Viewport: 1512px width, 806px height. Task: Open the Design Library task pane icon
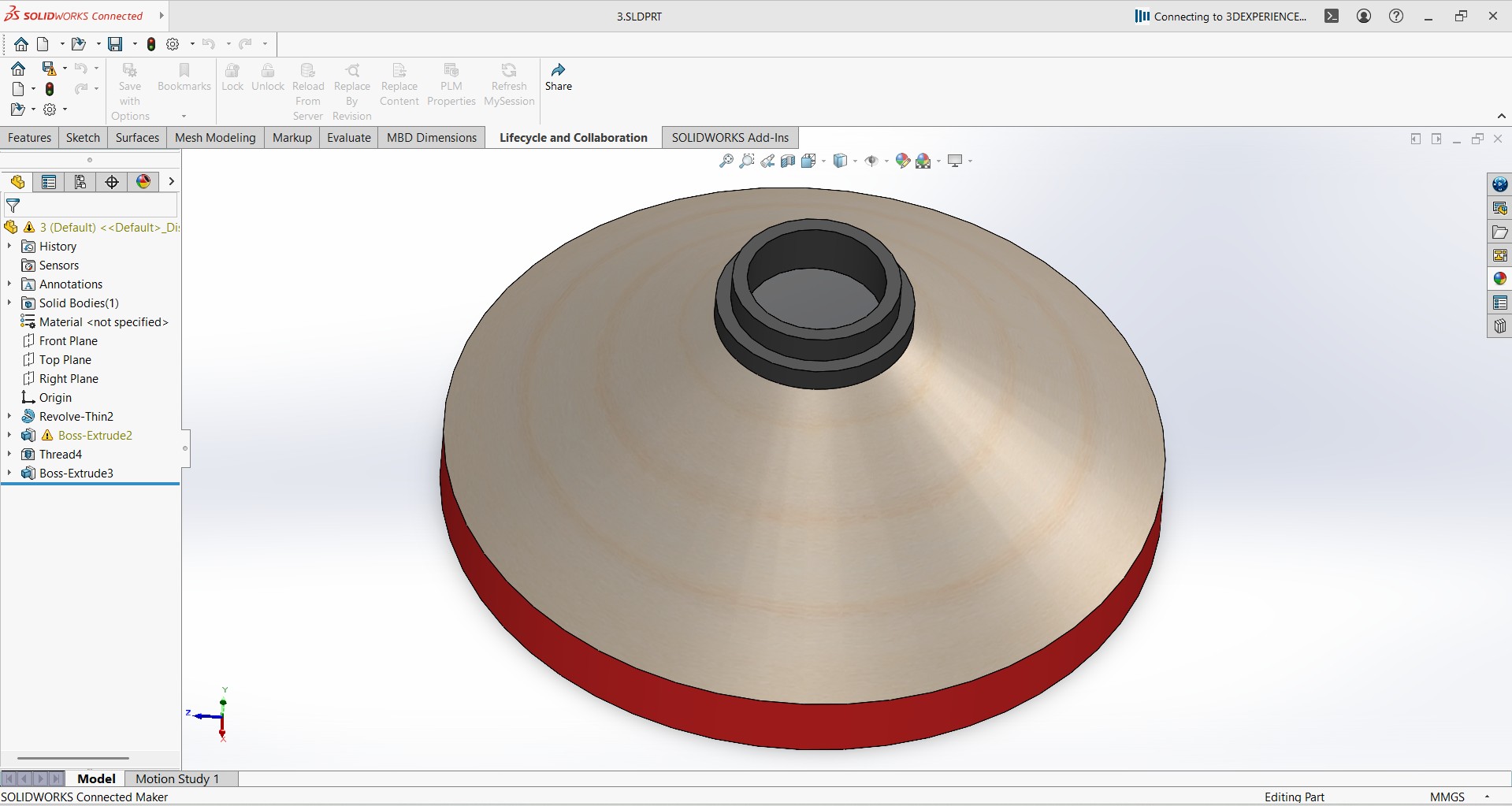[1499, 208]
